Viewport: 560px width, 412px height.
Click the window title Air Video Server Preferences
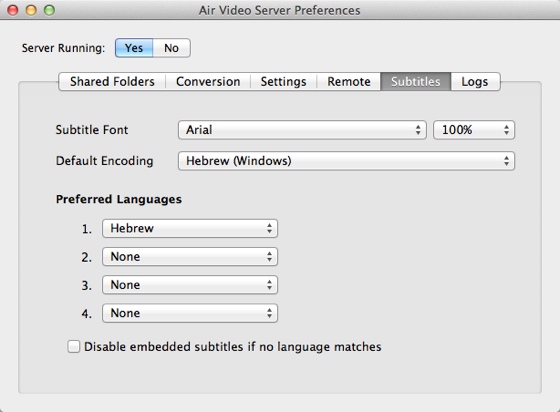pos(280,10)
